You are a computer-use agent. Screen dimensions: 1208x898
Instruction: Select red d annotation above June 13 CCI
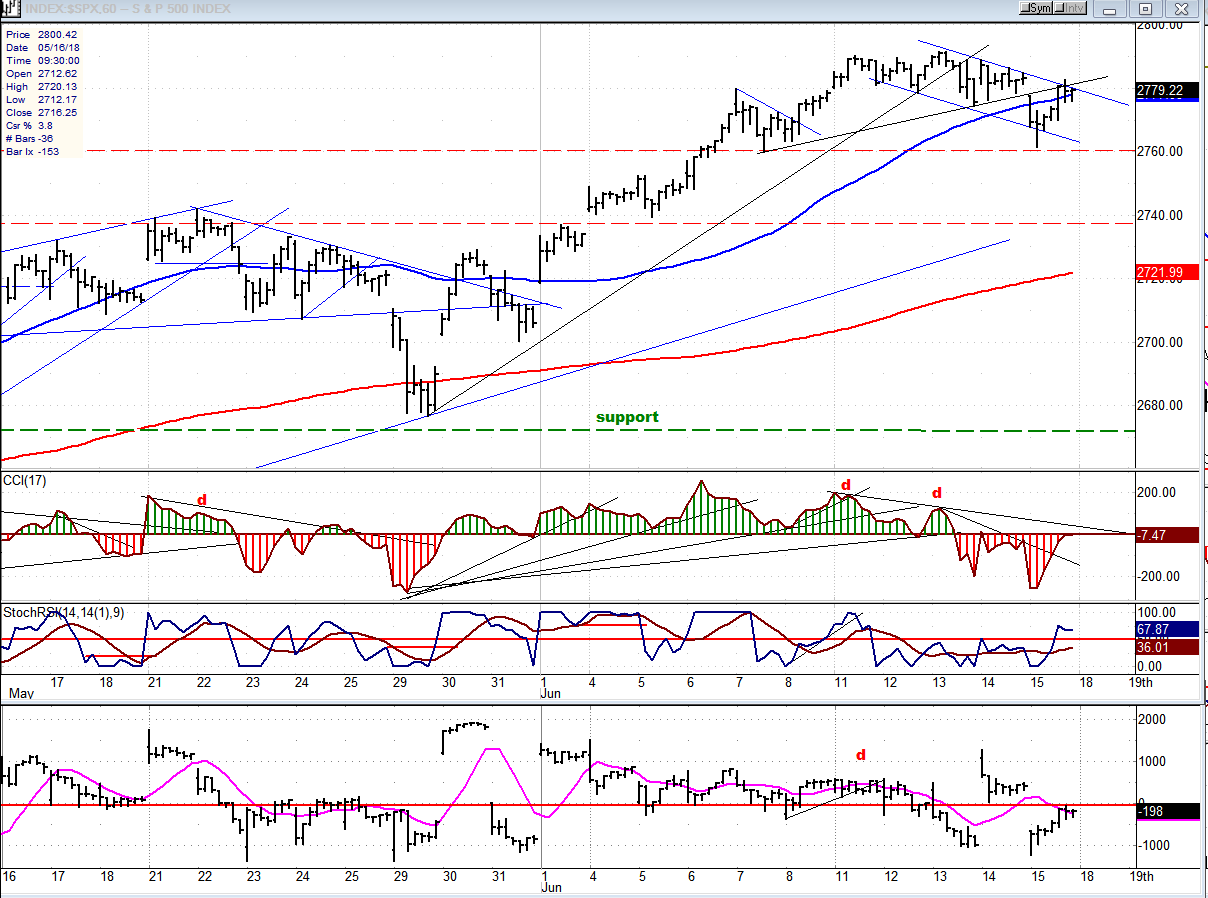[937, 493]
